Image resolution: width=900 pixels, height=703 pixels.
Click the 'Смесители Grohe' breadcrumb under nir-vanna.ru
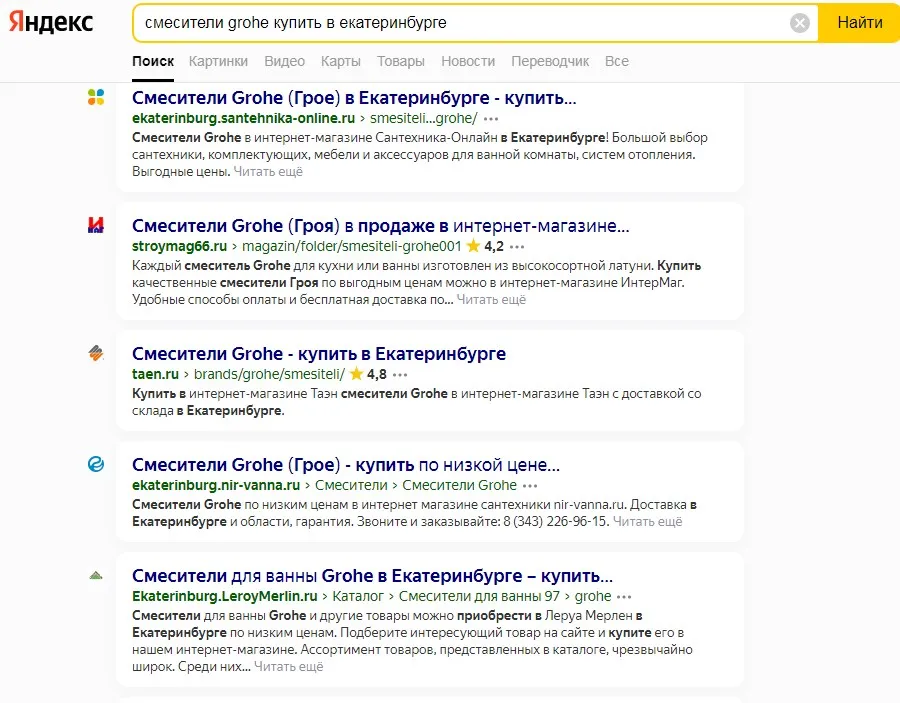point(459,485)
